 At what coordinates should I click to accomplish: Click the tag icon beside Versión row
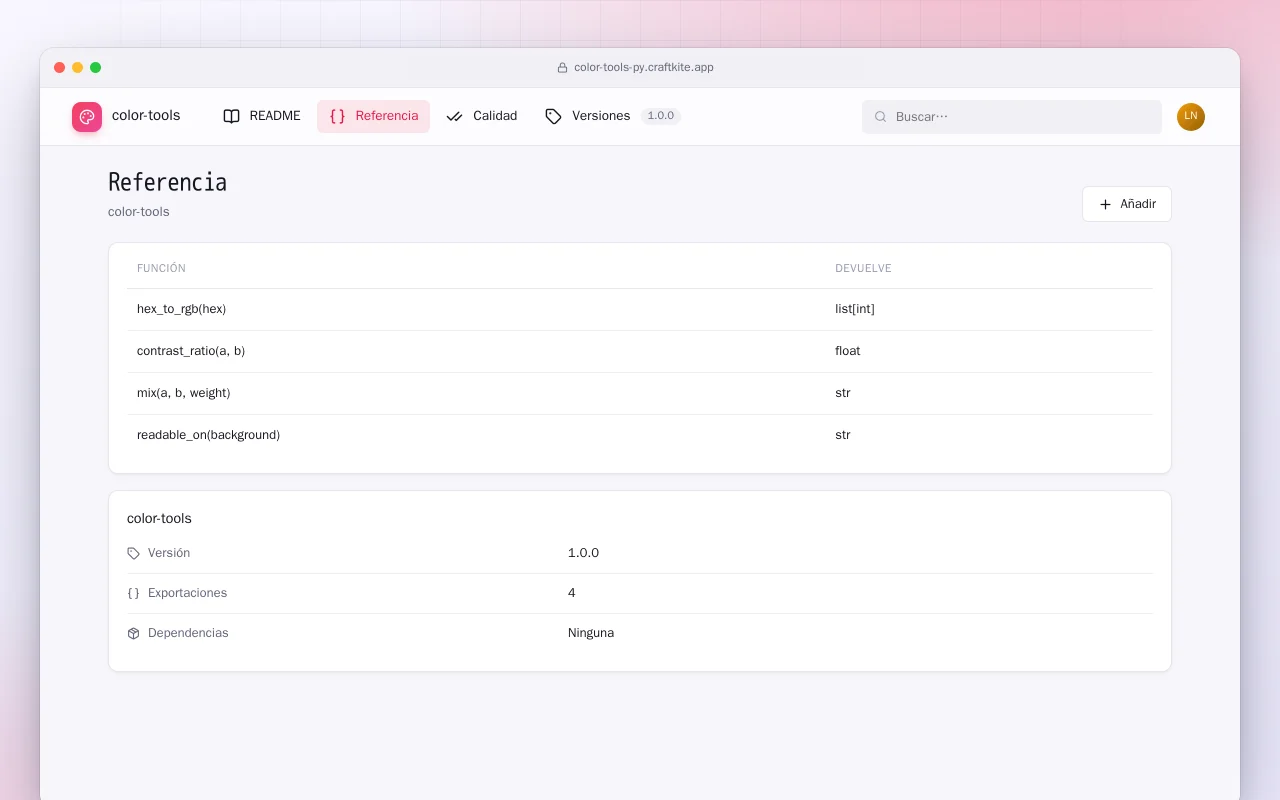134,553
